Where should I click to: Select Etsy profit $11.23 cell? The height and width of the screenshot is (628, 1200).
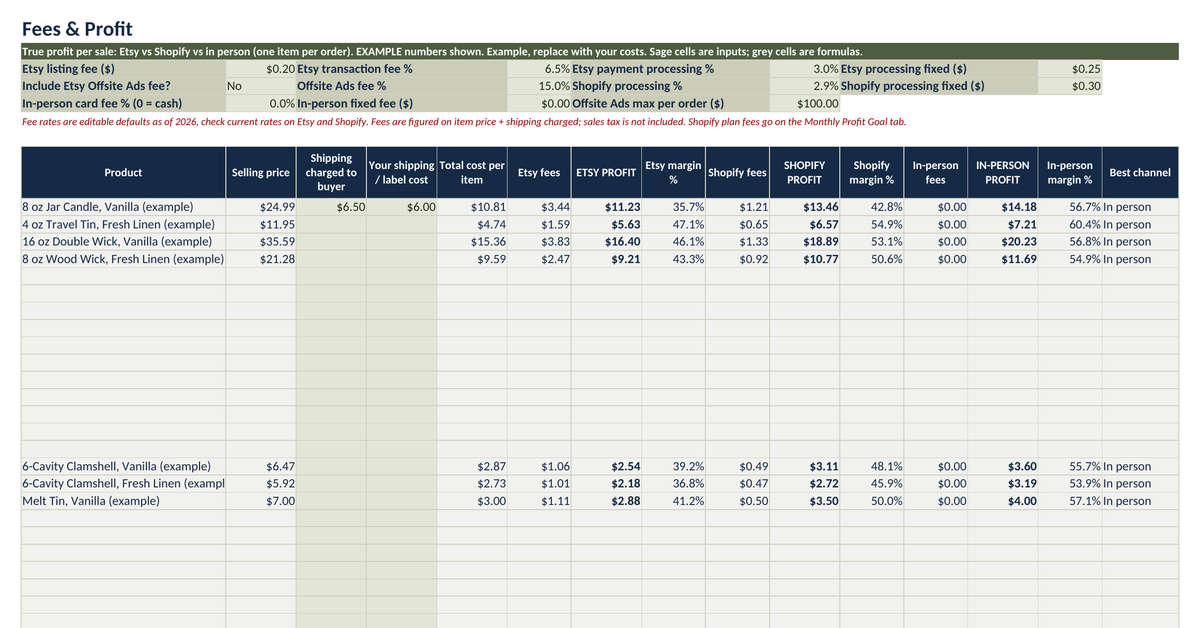click(x=607, y=207)
